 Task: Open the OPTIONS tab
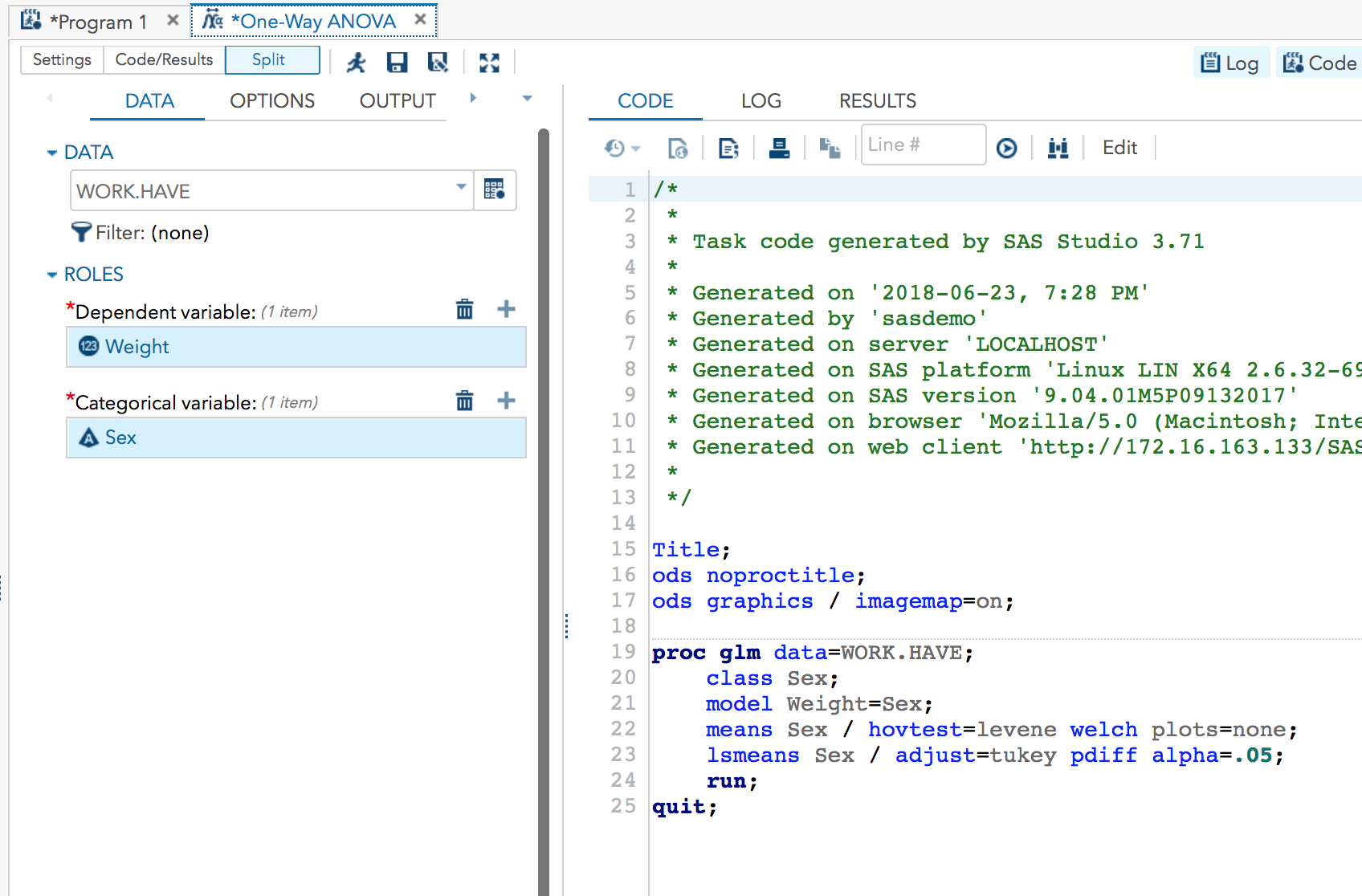click(271, 101)
